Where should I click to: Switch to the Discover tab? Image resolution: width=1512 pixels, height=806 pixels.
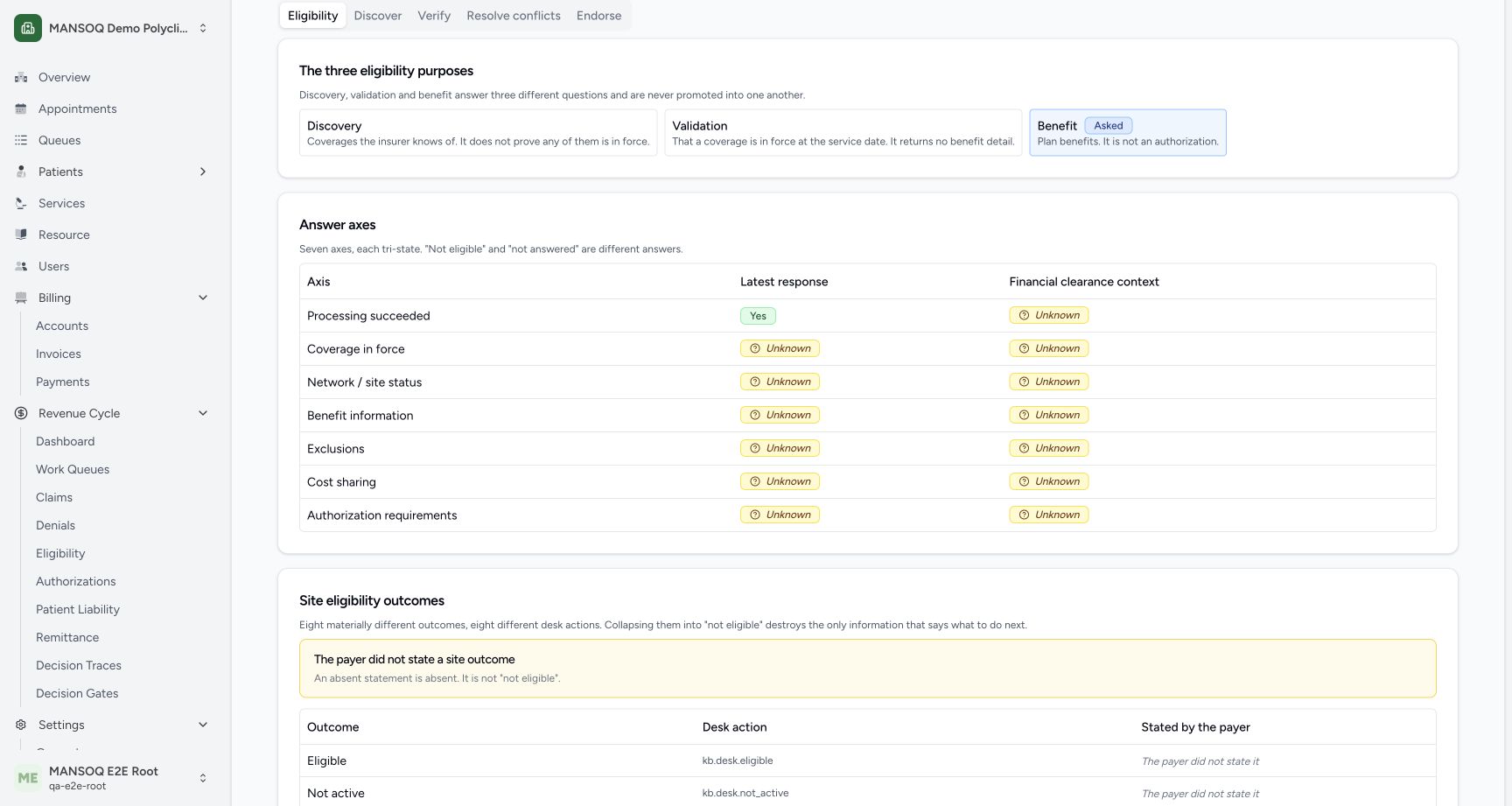tap(378, 16)
